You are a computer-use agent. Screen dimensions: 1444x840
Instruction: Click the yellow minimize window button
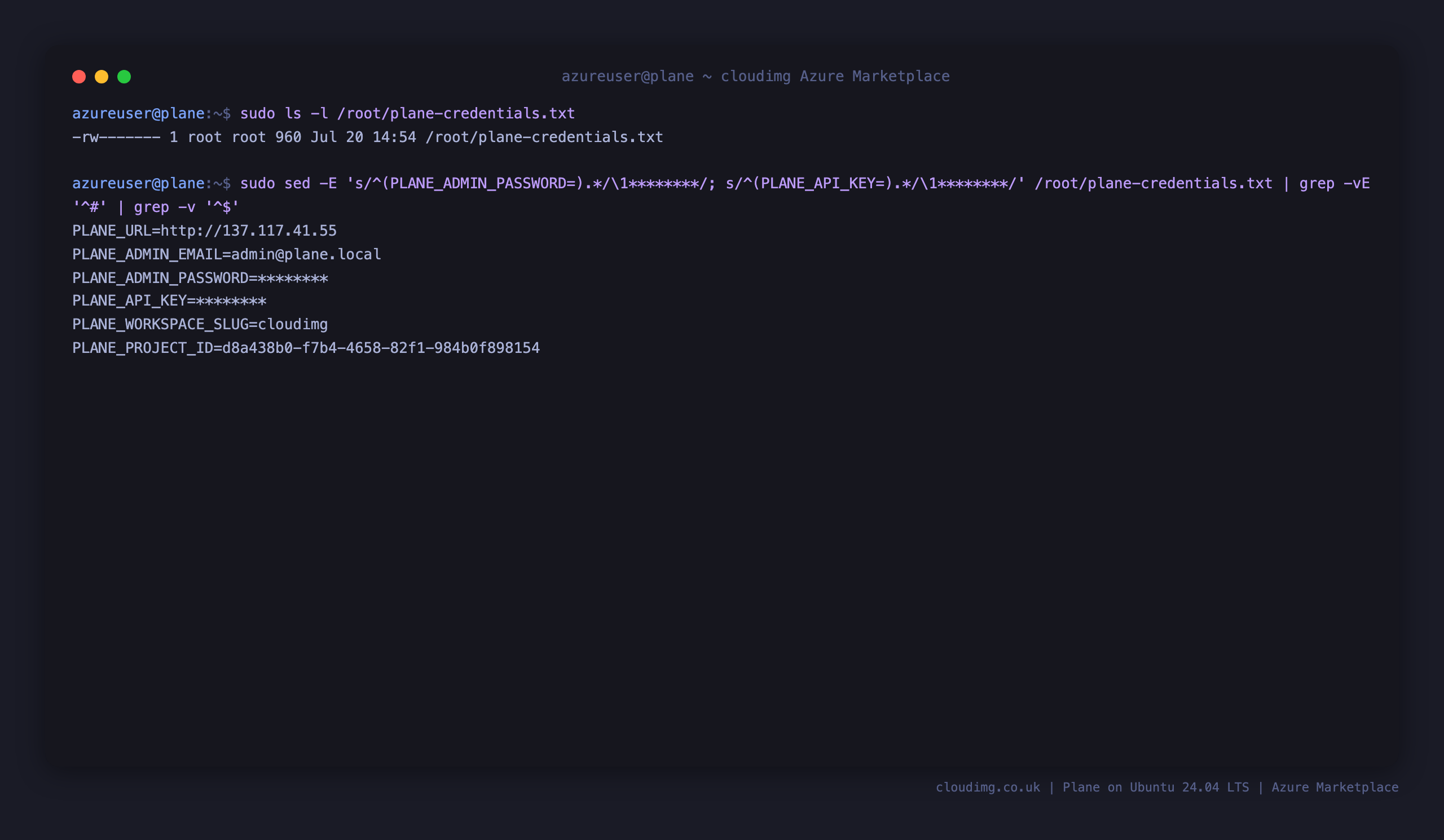[102, 77]
